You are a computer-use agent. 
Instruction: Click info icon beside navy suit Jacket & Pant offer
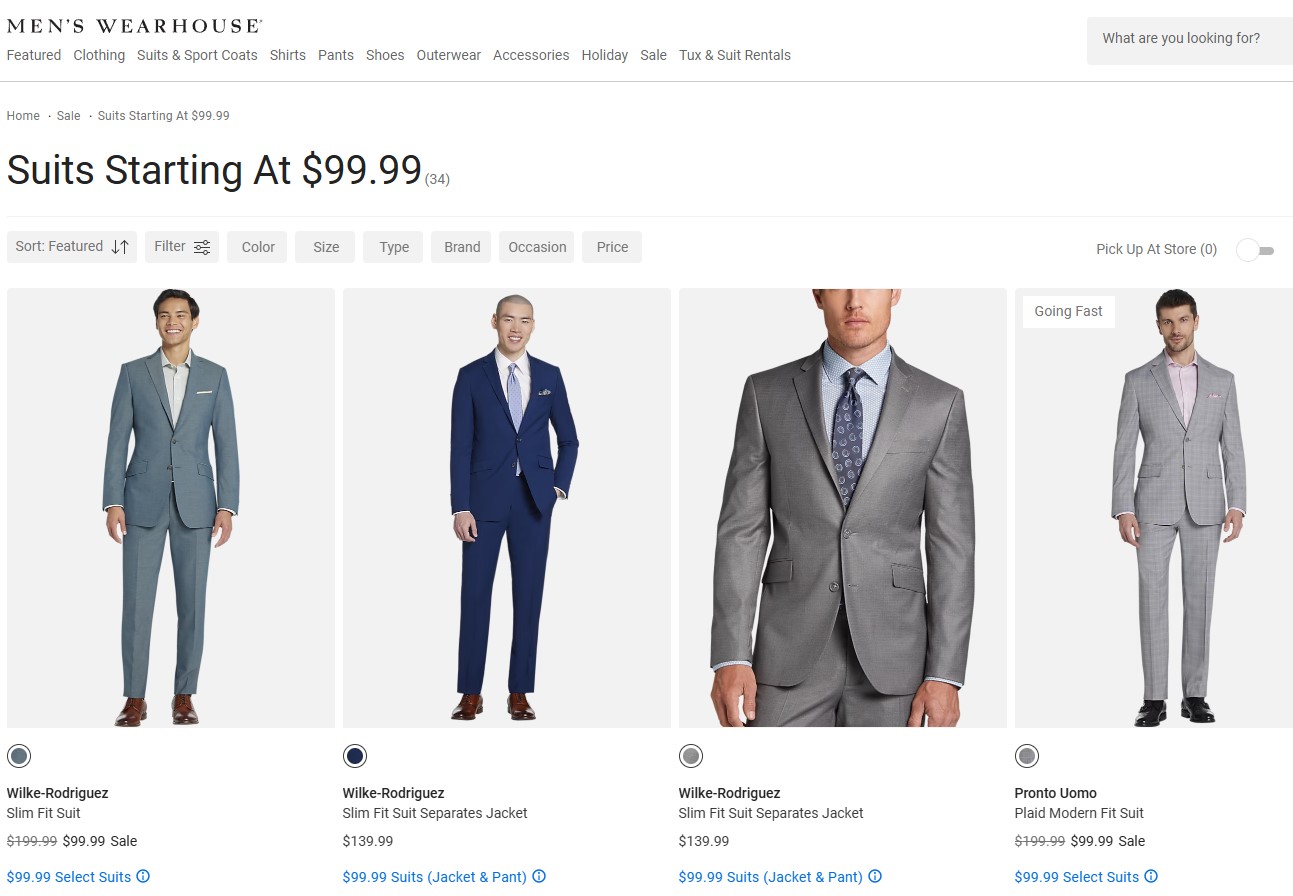(x=539, y=877)
